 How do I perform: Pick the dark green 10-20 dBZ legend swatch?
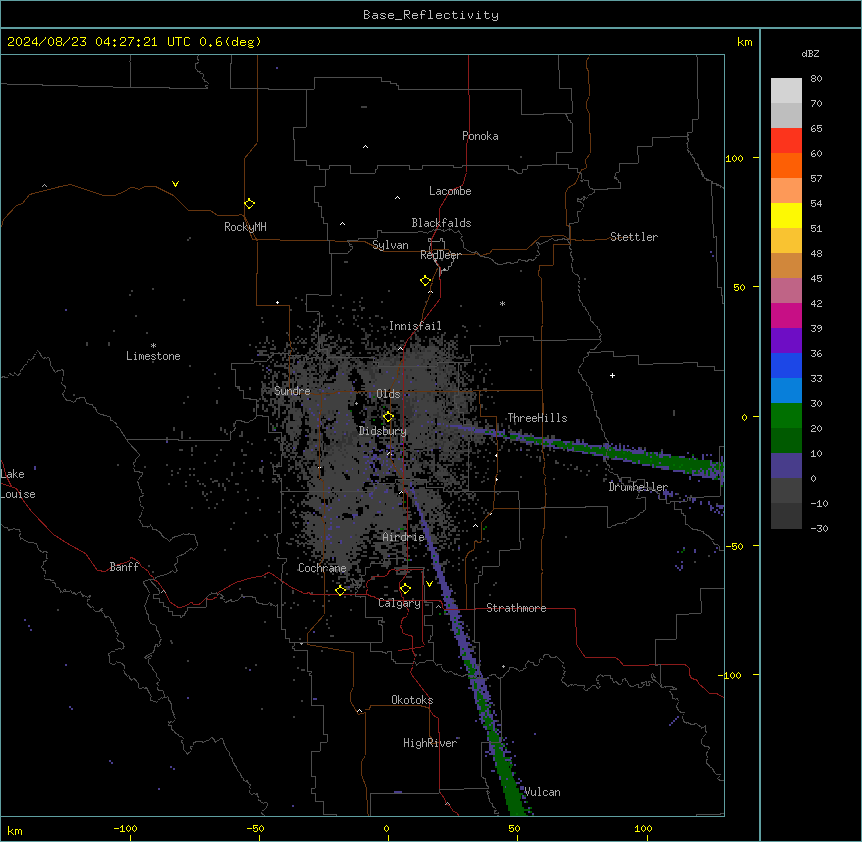(x=786, y=441)
